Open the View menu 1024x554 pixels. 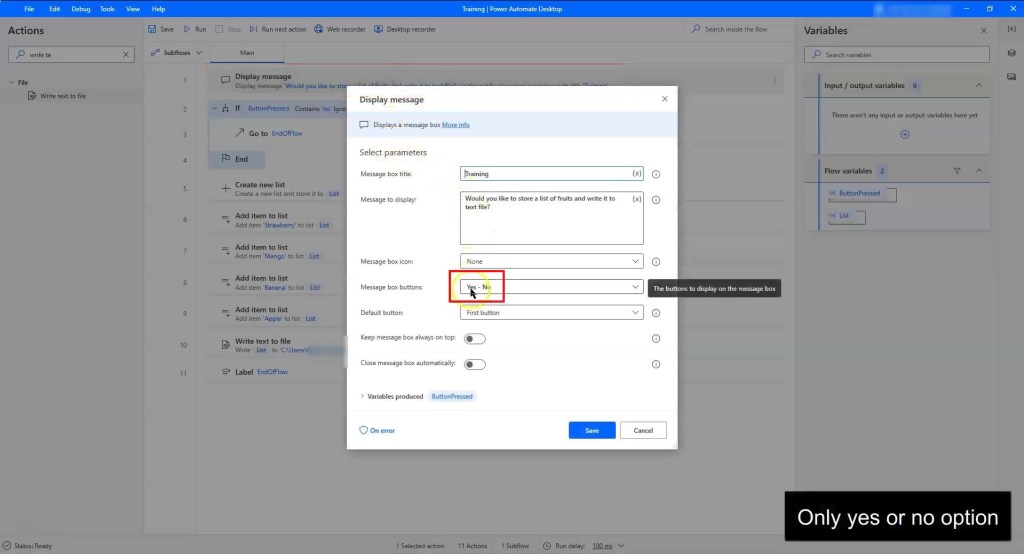(x=133, y=9)
